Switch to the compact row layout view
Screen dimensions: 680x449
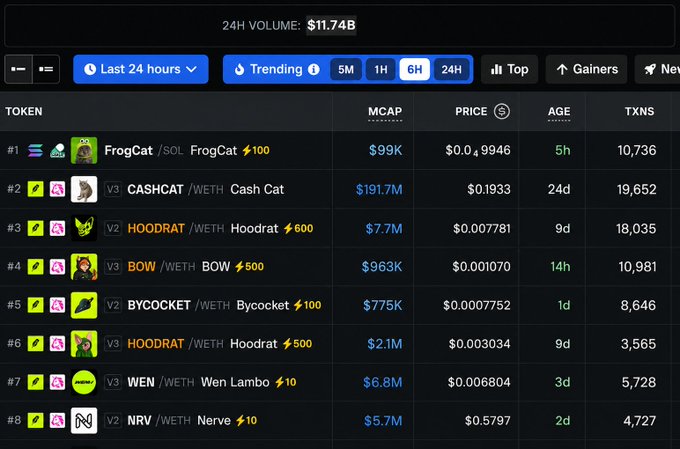pos(18,69)
